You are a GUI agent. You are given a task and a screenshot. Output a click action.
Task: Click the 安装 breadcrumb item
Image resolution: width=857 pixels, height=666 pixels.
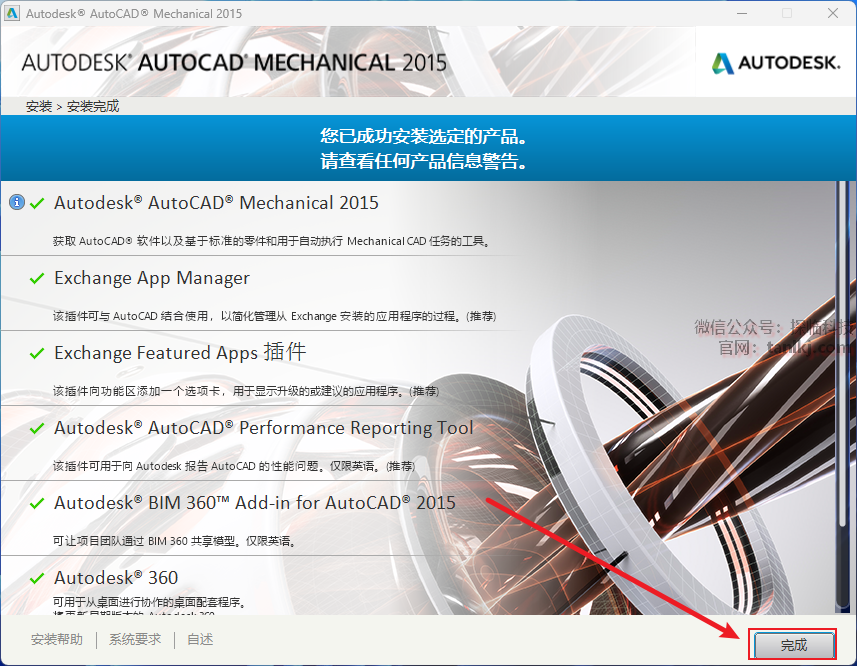coord(39,106)
